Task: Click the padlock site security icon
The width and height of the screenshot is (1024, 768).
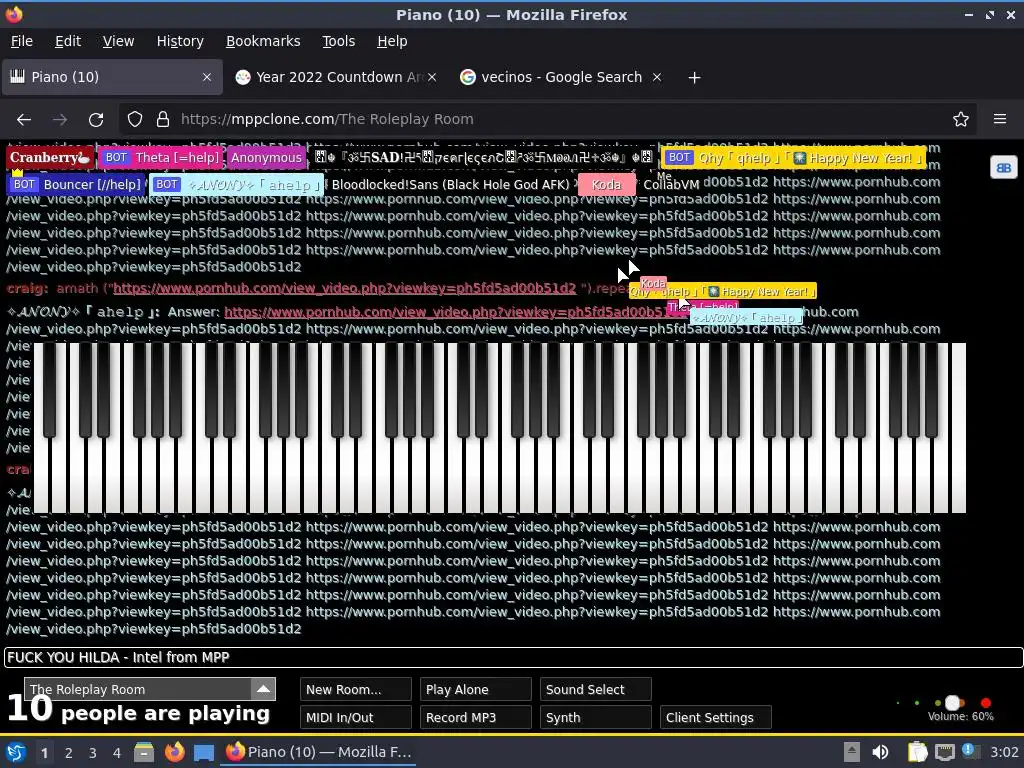Action: click(163, 120)
